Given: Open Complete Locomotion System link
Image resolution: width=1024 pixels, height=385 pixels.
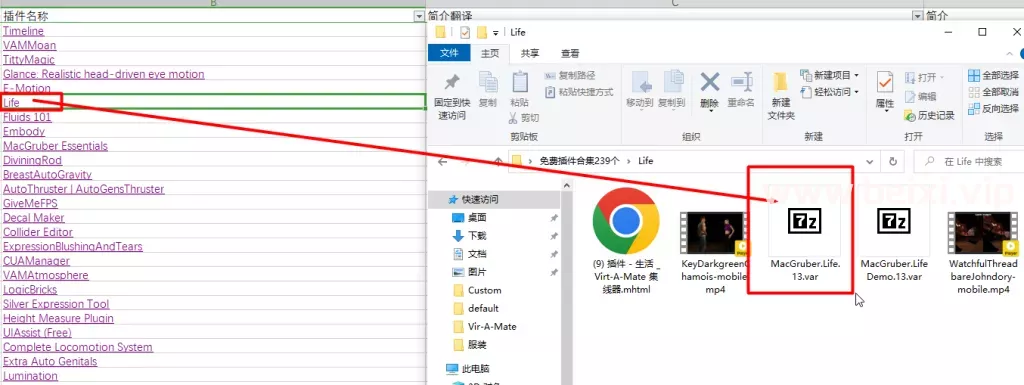Looking at the screenshot, I should 78,346.
